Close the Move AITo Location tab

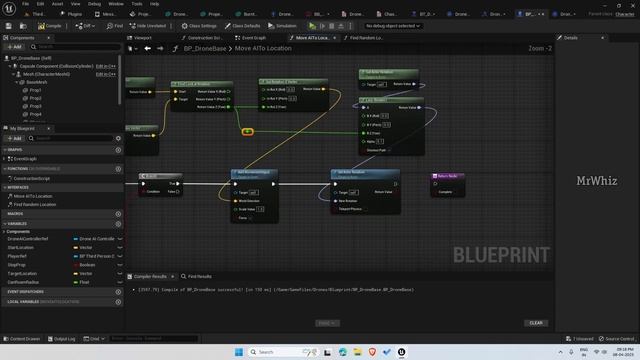click(335, 38)
